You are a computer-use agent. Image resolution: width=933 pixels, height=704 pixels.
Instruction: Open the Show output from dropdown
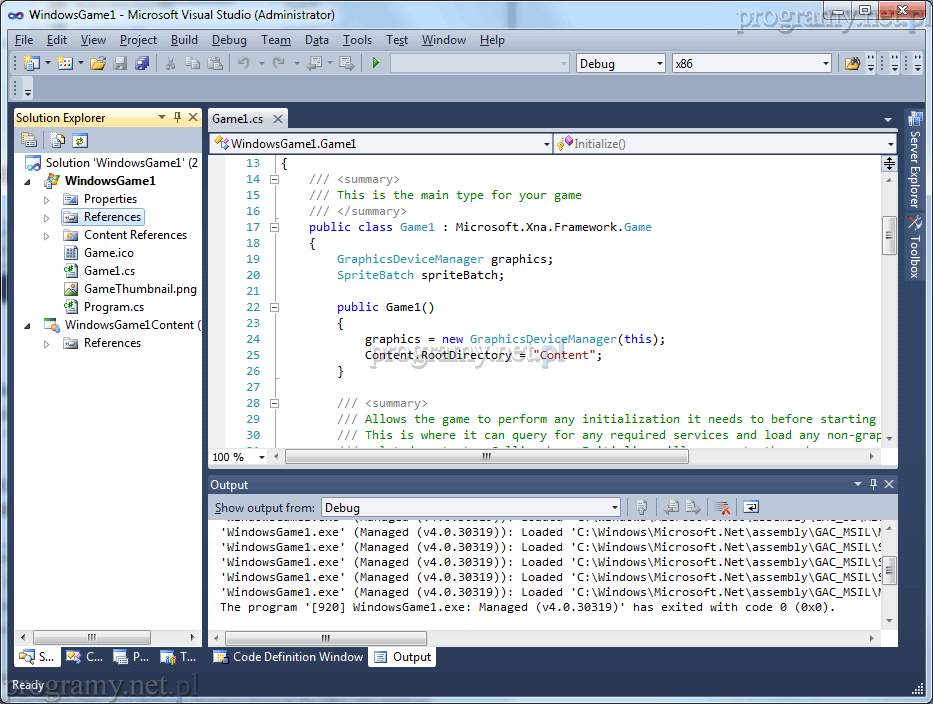(472, 507)
